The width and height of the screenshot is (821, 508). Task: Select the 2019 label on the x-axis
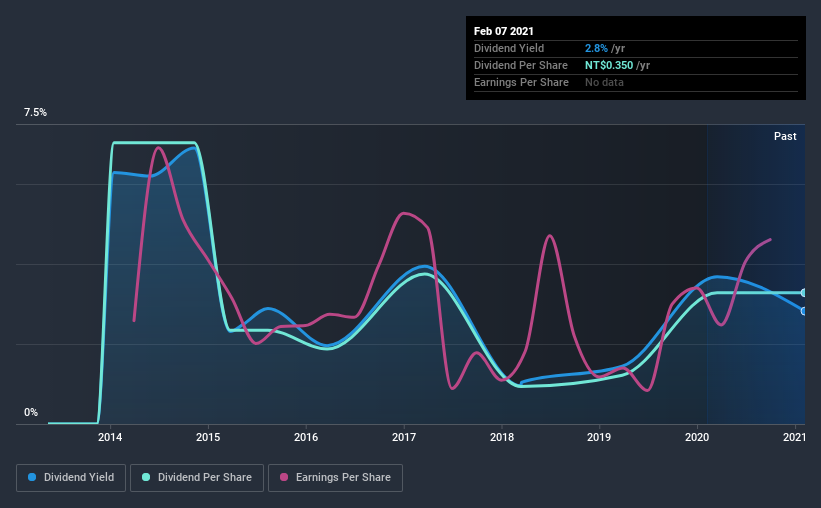(599, 437)
